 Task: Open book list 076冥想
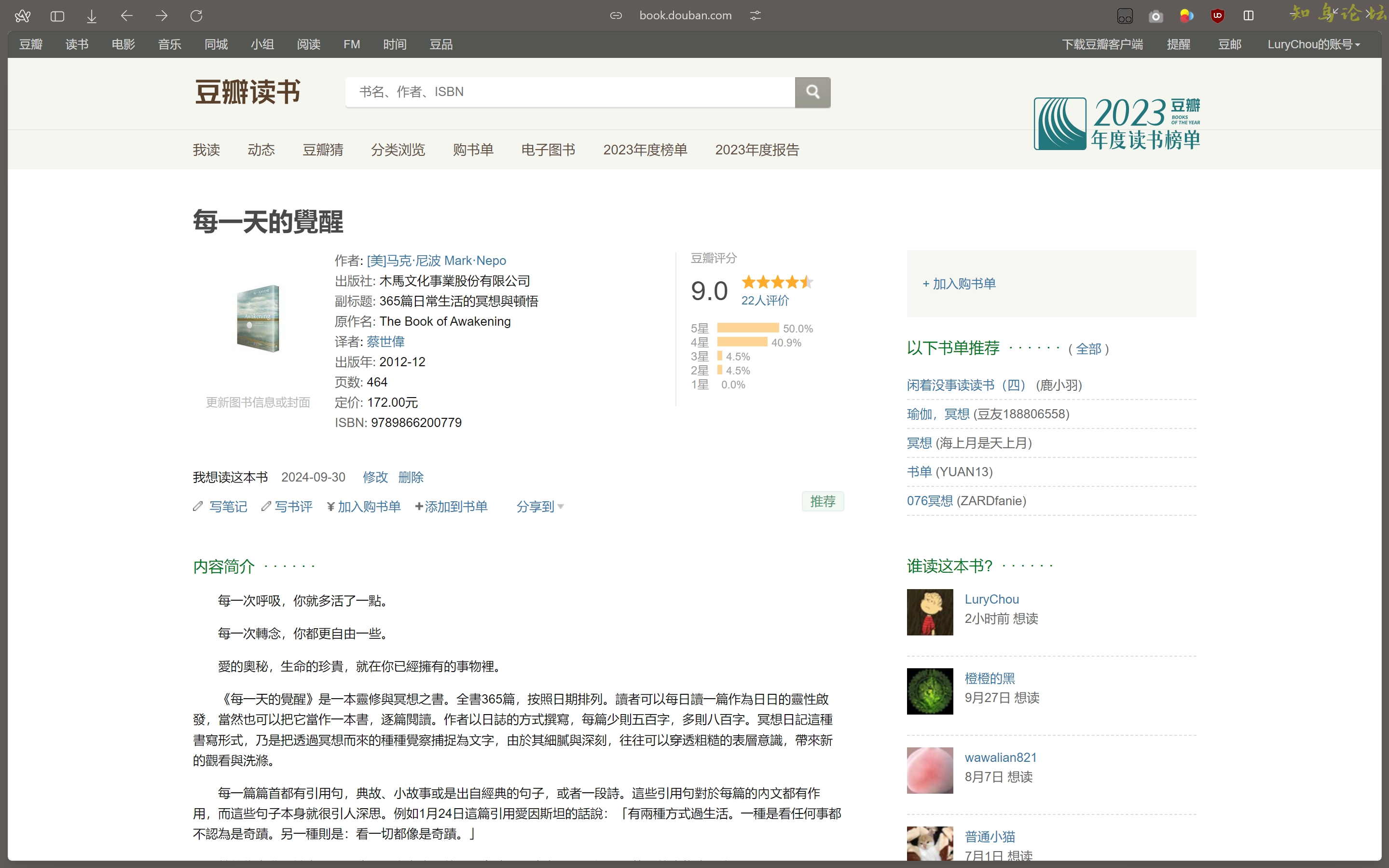click(x=930, y=501)
